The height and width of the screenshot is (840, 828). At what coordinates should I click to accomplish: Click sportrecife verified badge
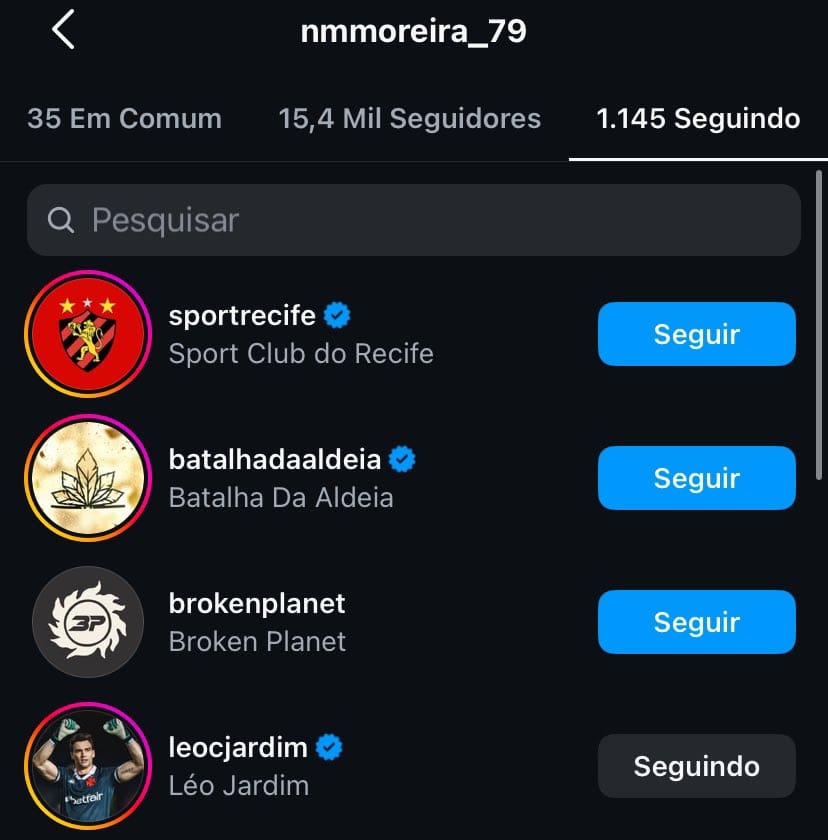click(338, 316)
